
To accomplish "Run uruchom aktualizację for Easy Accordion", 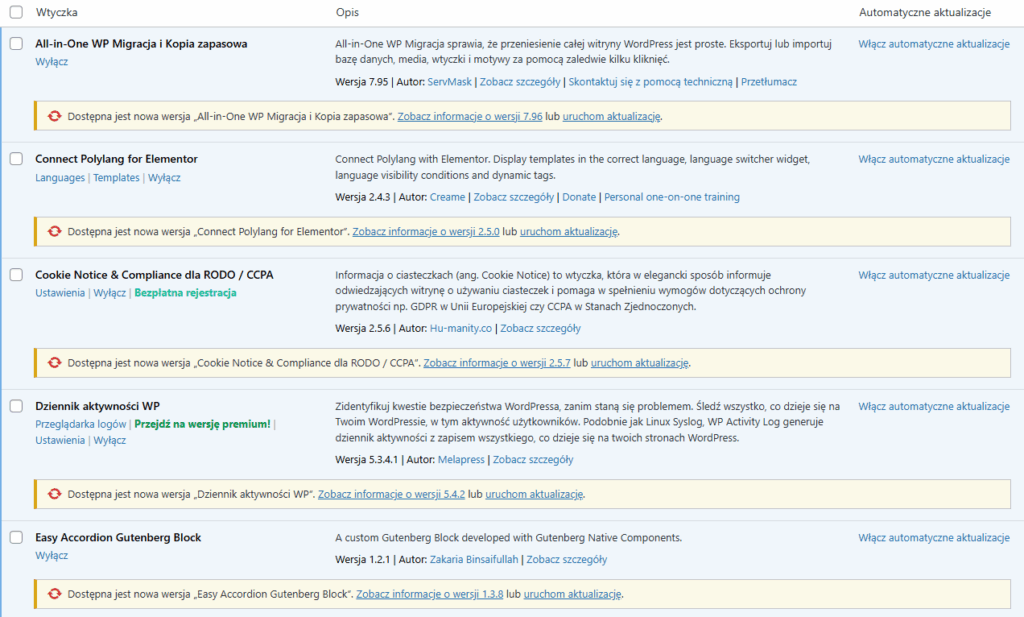I will pos(570,593).
